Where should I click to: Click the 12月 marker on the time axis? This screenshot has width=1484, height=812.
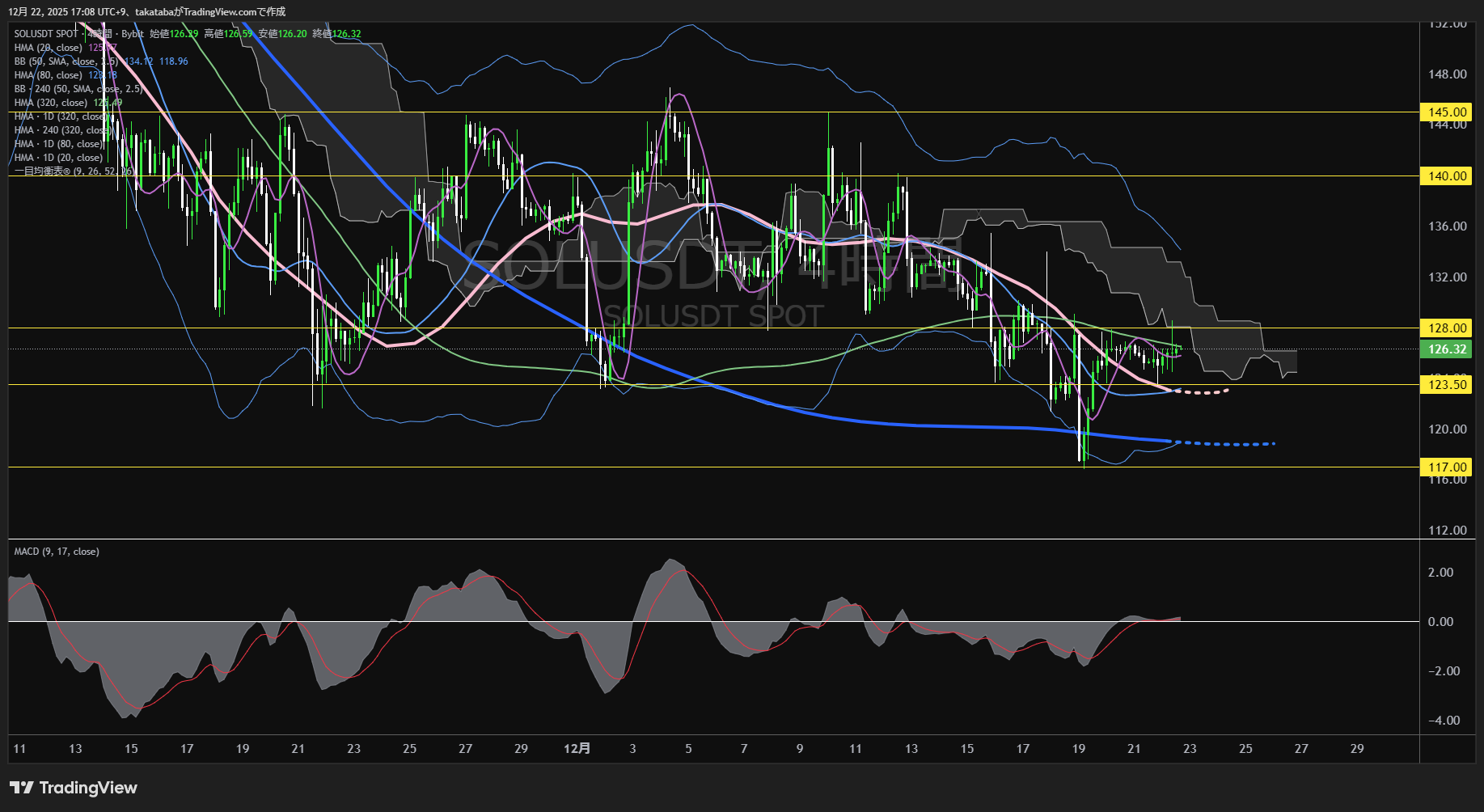point(577,749)
